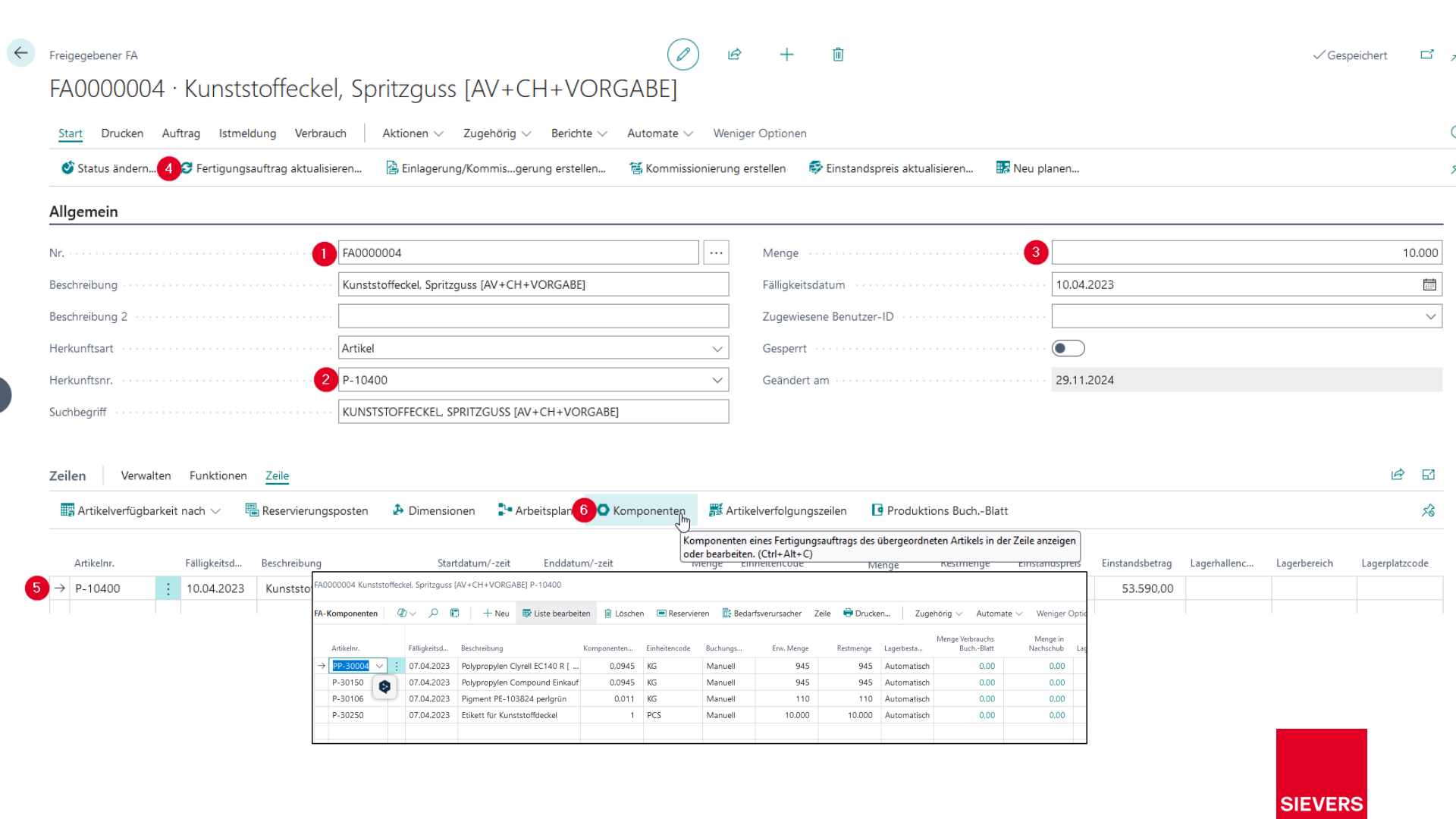Viewport: 1456px width, 819px height.
Task: Open page in new window icon
Action: click(x=1427, y=55)
